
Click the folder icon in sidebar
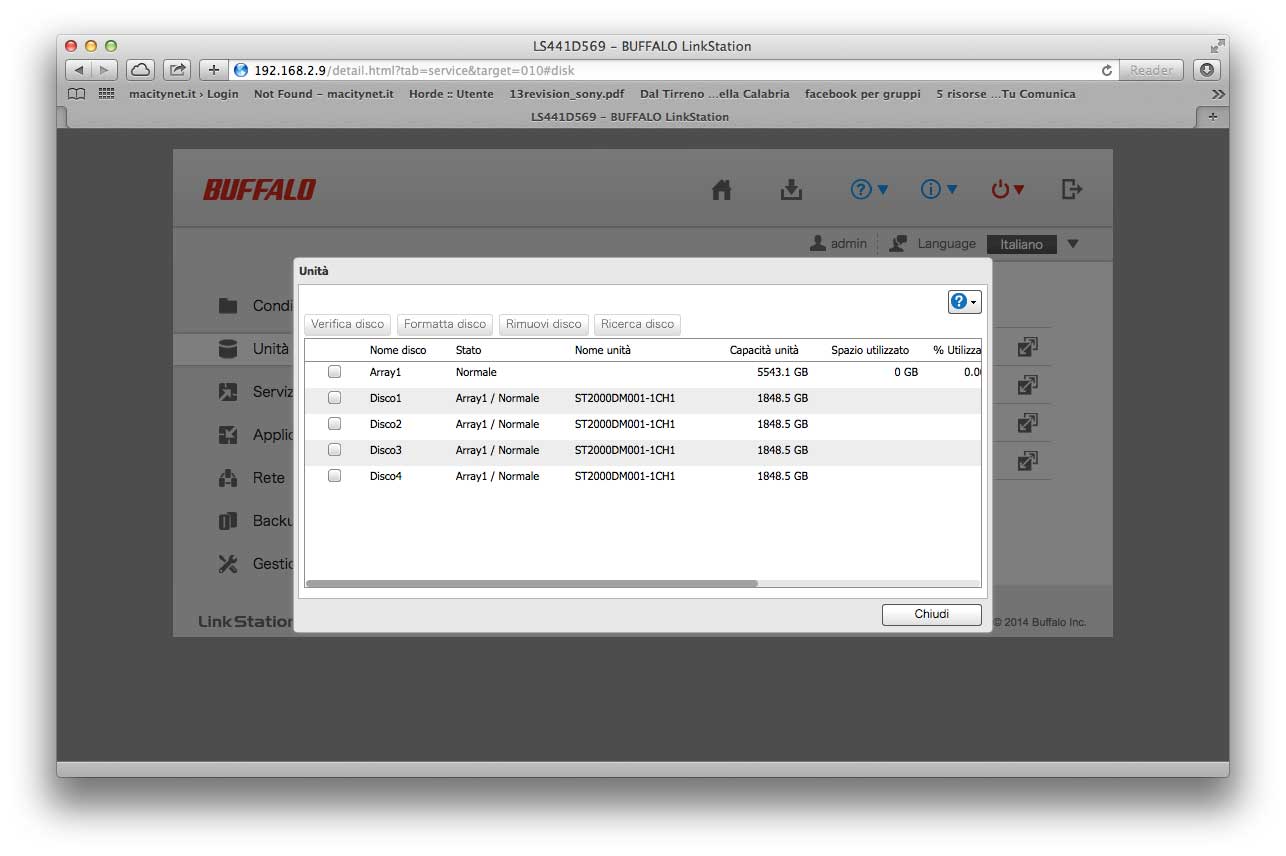228,306
